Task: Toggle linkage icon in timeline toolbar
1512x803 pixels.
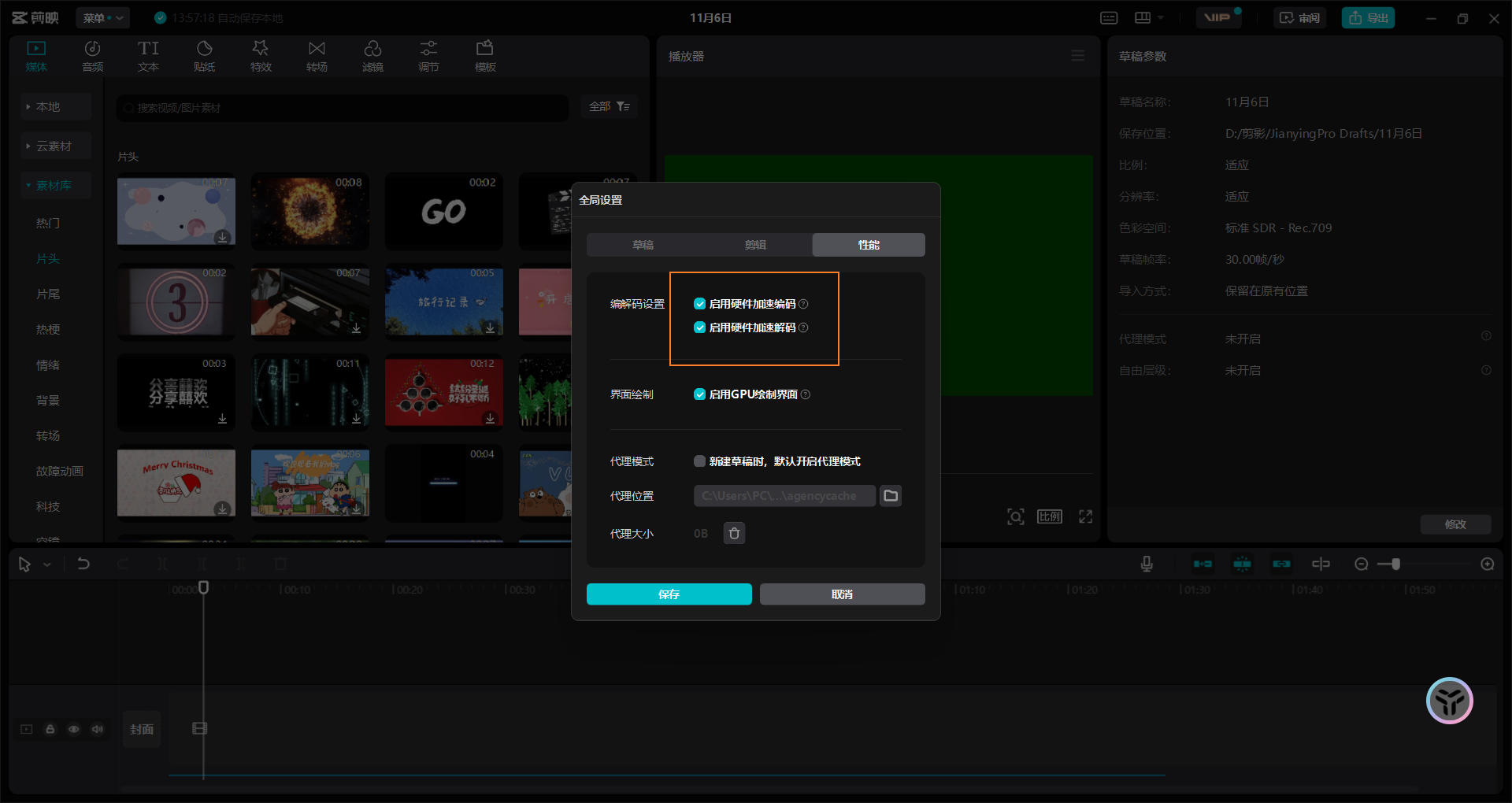Action: [x=1281, y=564]
